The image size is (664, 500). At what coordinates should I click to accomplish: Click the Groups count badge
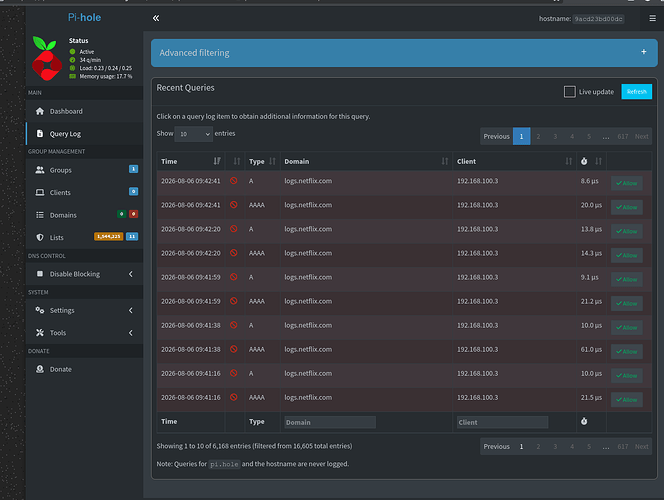point(133,169)
